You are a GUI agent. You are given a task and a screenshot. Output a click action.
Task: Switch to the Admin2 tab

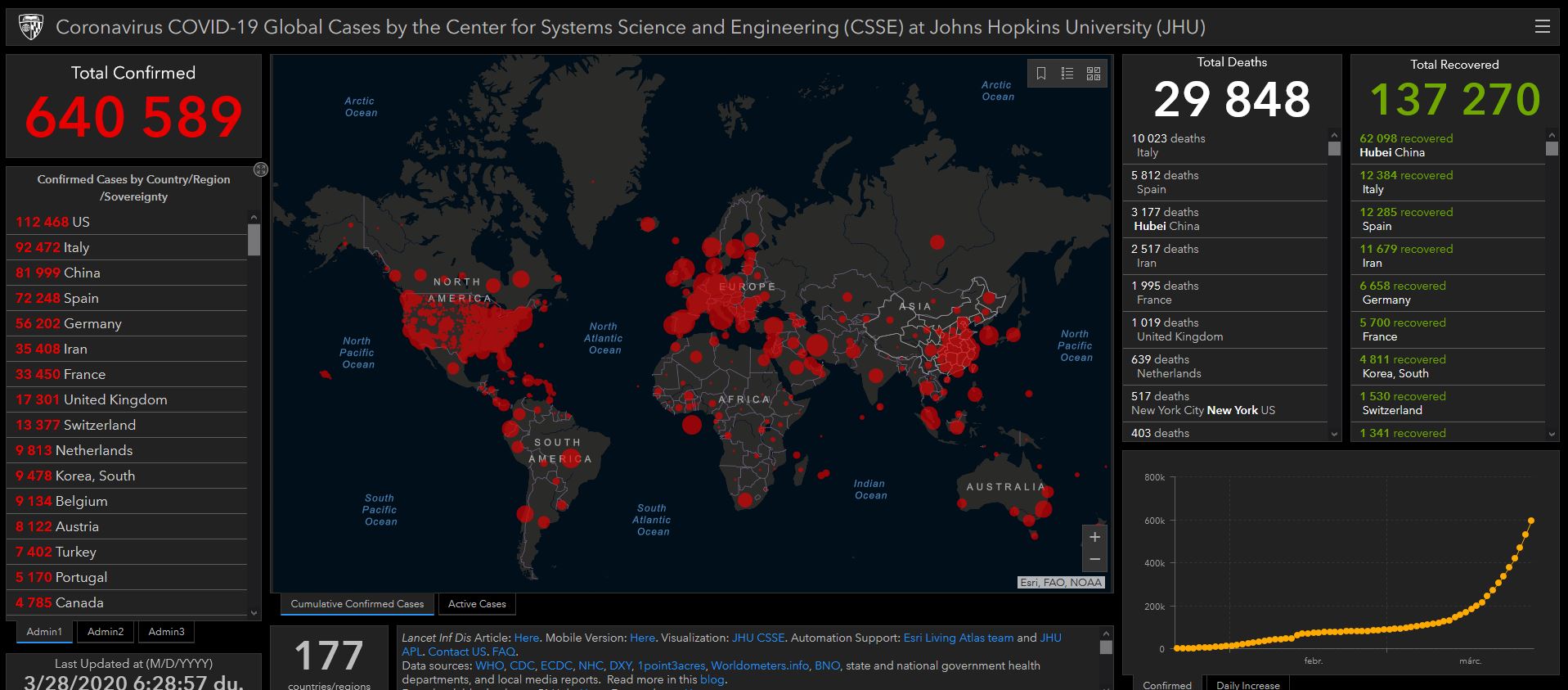106,632
